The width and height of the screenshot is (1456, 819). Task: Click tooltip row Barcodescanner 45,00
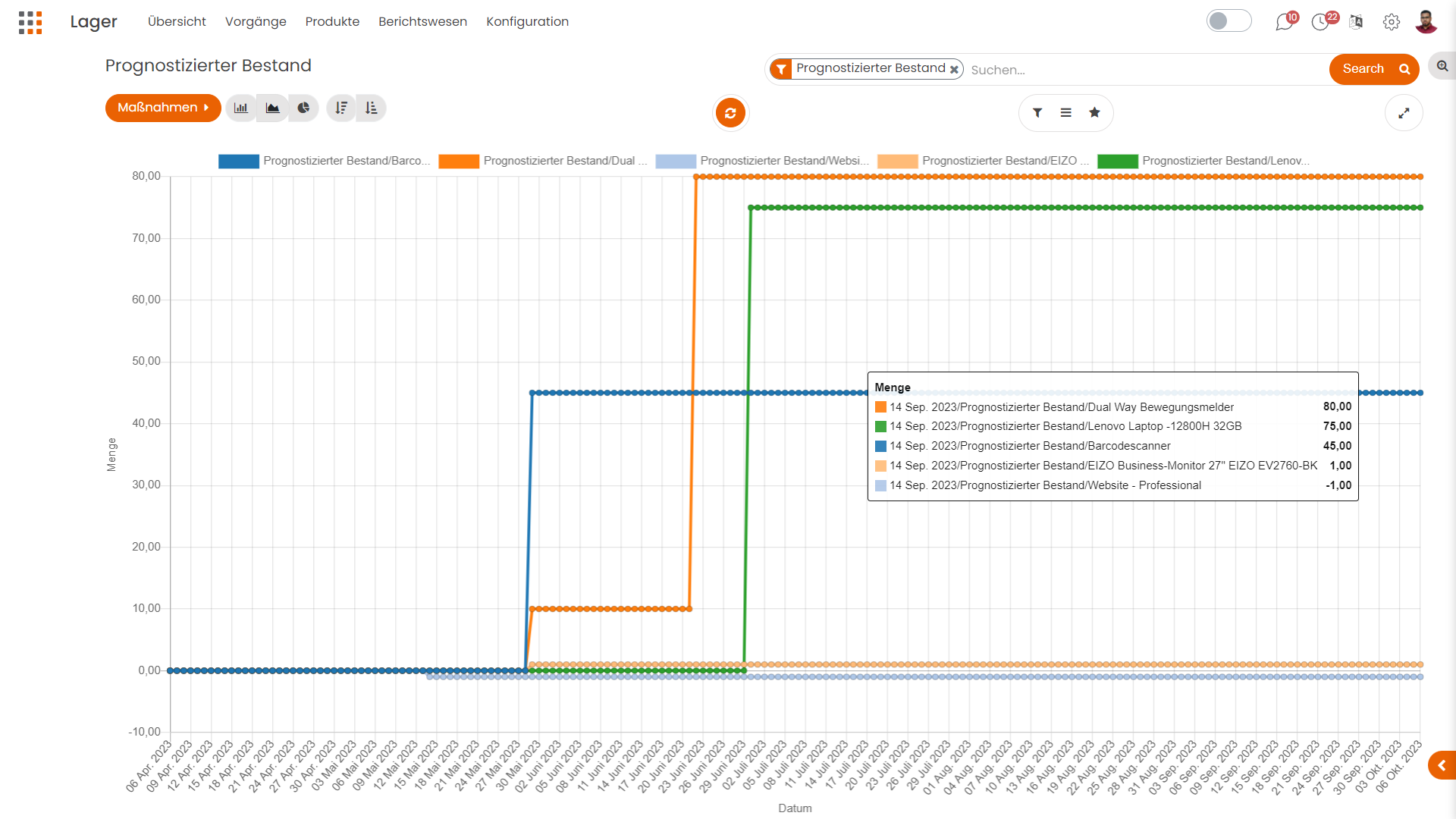pyautogui.click(x=1112, y=446)
